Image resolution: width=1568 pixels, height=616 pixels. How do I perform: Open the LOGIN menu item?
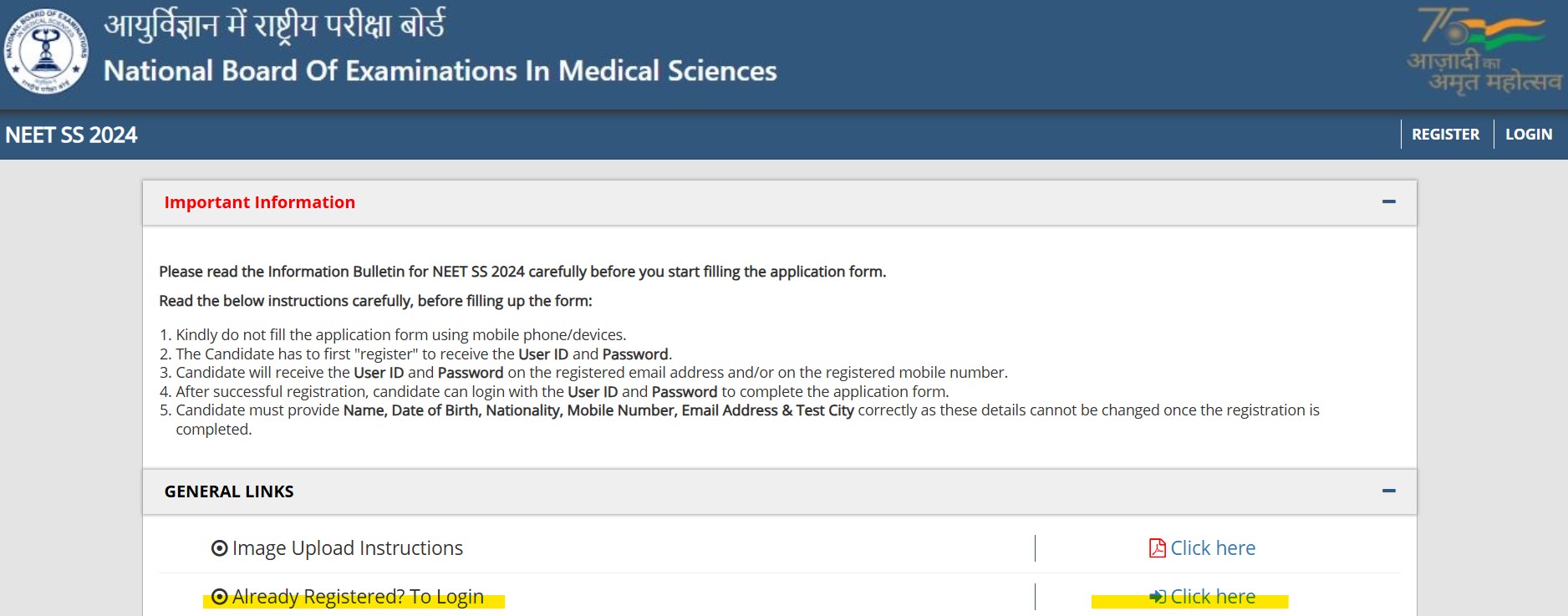(1528, 135)
